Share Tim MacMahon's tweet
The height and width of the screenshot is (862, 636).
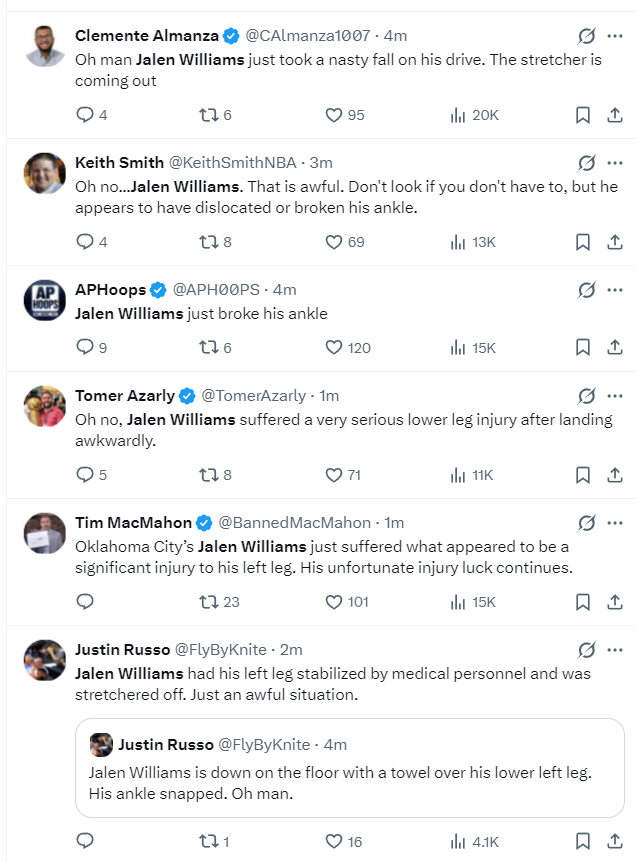[x=615, y=602]
